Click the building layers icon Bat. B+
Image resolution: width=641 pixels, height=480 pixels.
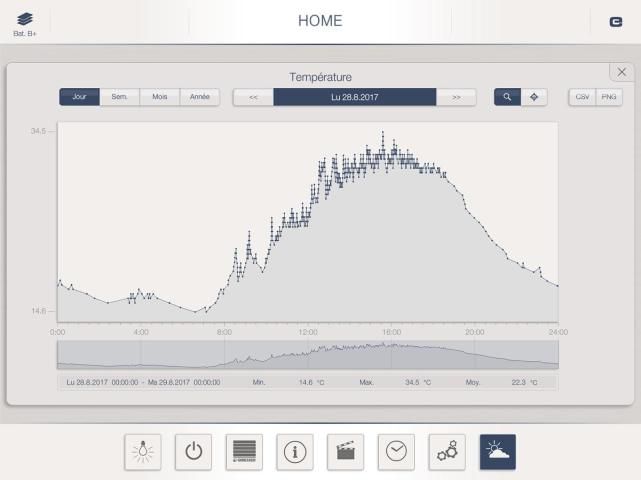coord(24,22)
